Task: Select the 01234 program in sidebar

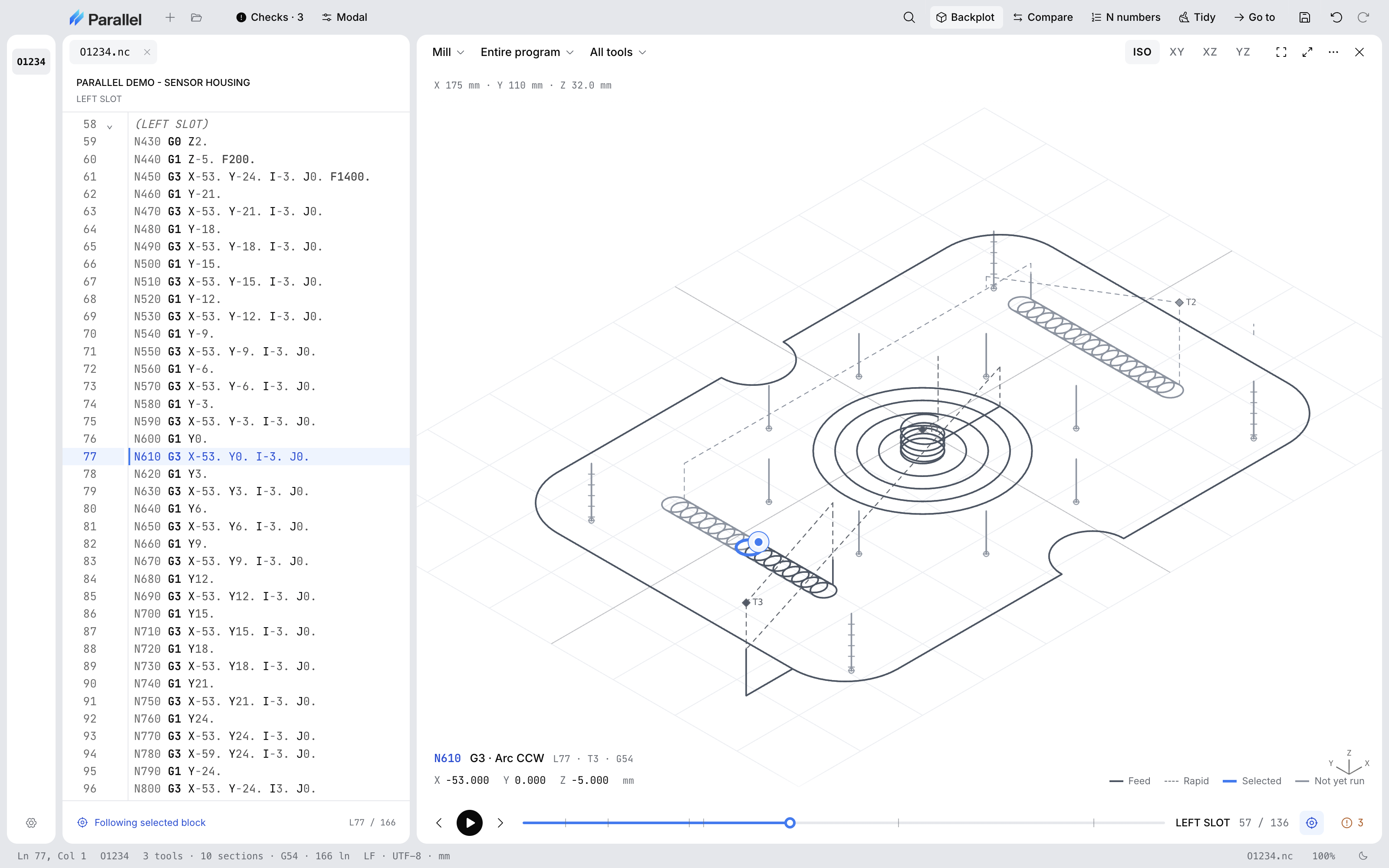Action: 31,62
